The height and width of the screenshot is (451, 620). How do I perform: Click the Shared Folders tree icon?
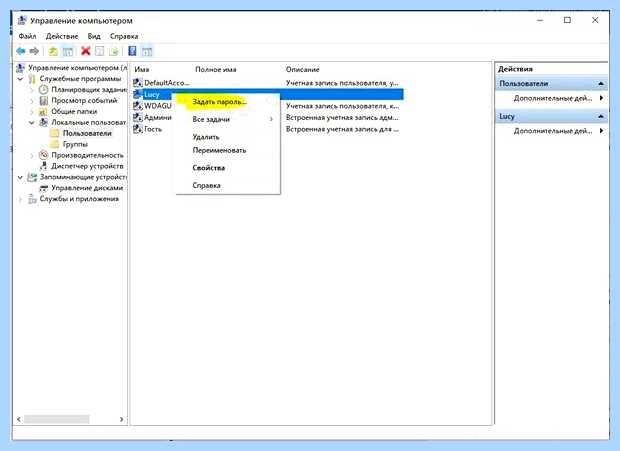(x=43, y=111)
